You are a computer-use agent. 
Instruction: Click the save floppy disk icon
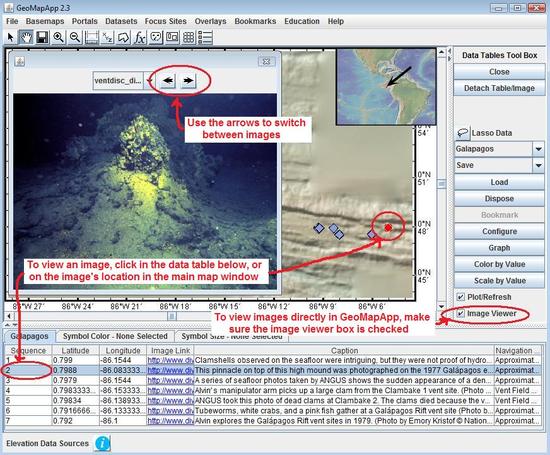click(x=42, y=37)
